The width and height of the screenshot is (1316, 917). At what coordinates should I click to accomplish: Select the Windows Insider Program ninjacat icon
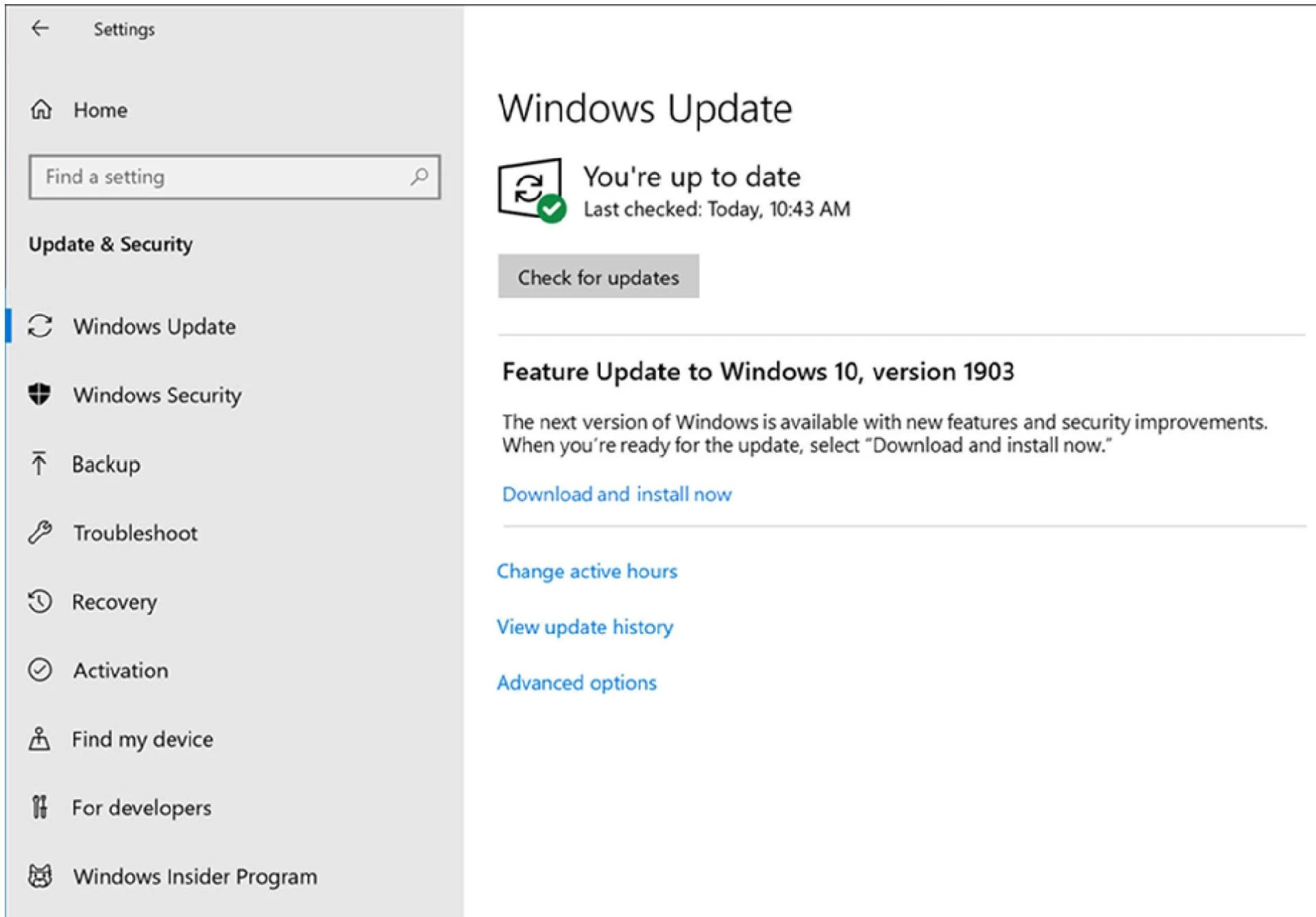40,876
